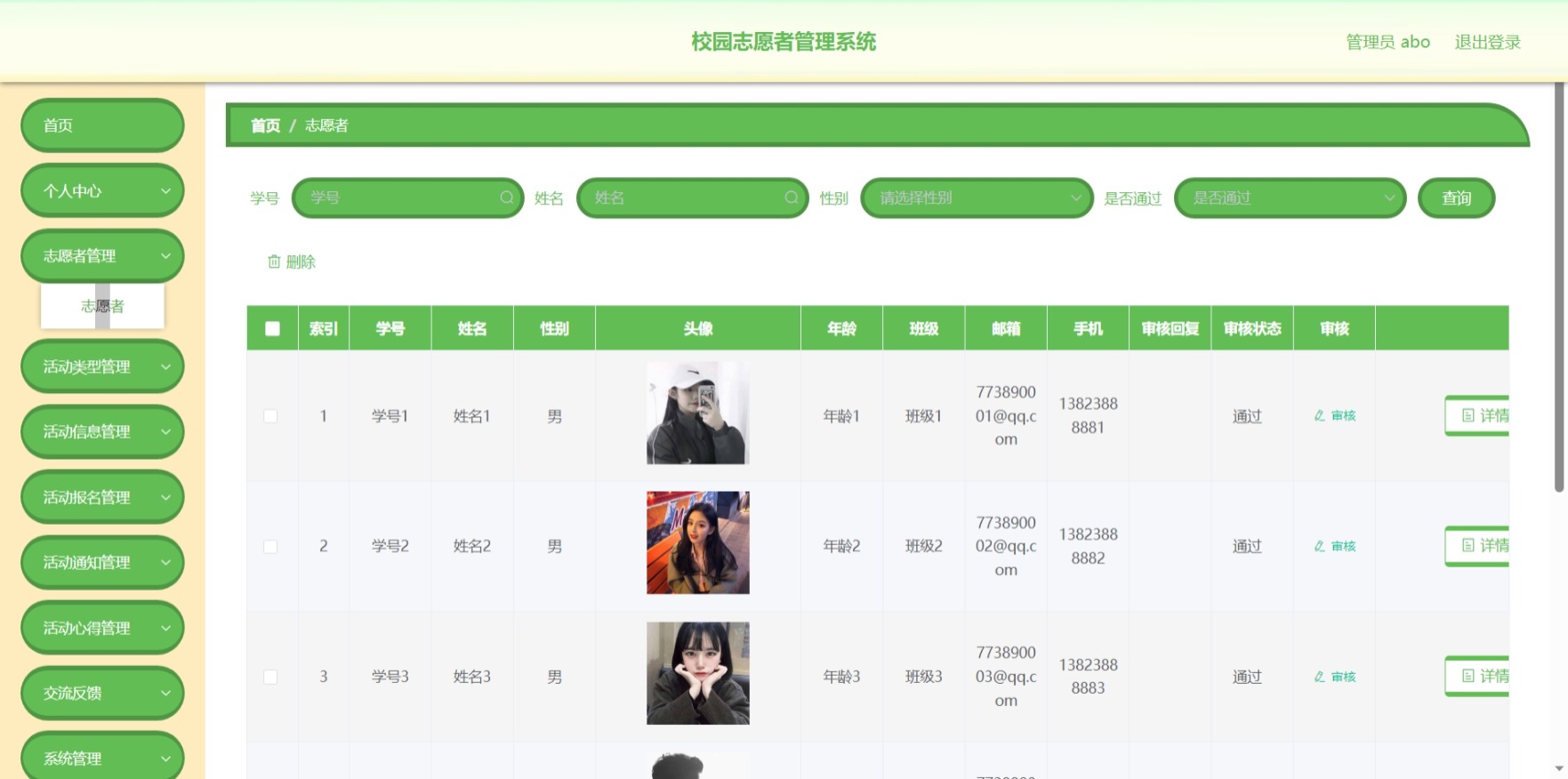Image resolution: width=1568 pixels, height=779 pixels.
Task: Click the 头像 column header
Action: 698,329
